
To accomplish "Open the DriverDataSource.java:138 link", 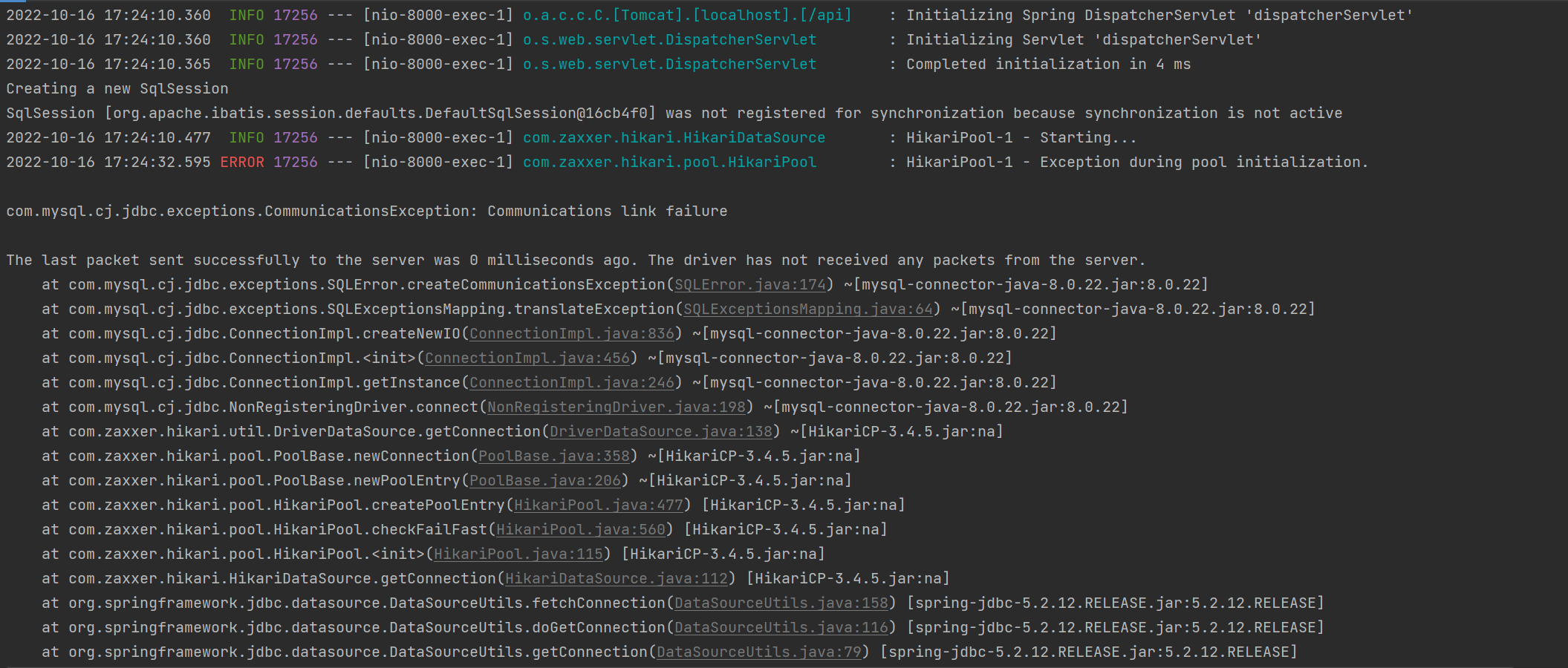I will (x=661, y=431).
